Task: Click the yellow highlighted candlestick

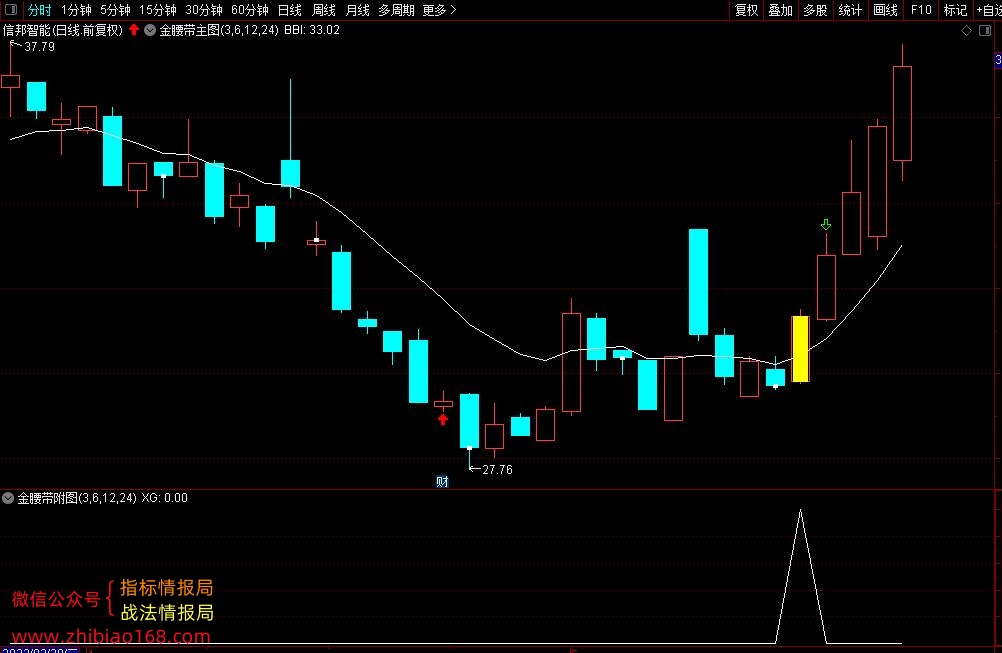Action: [800, 349]
